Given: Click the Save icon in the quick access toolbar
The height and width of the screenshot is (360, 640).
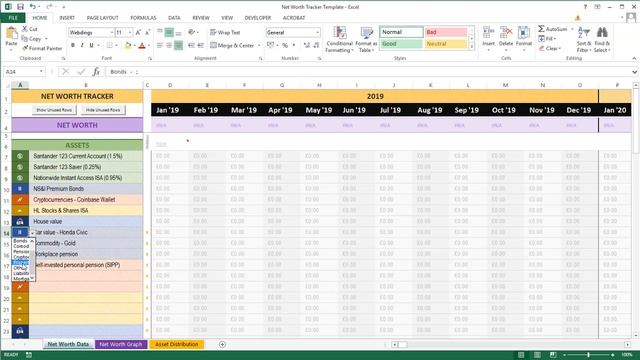Looking at the screenshot, I should pos(20,7).
